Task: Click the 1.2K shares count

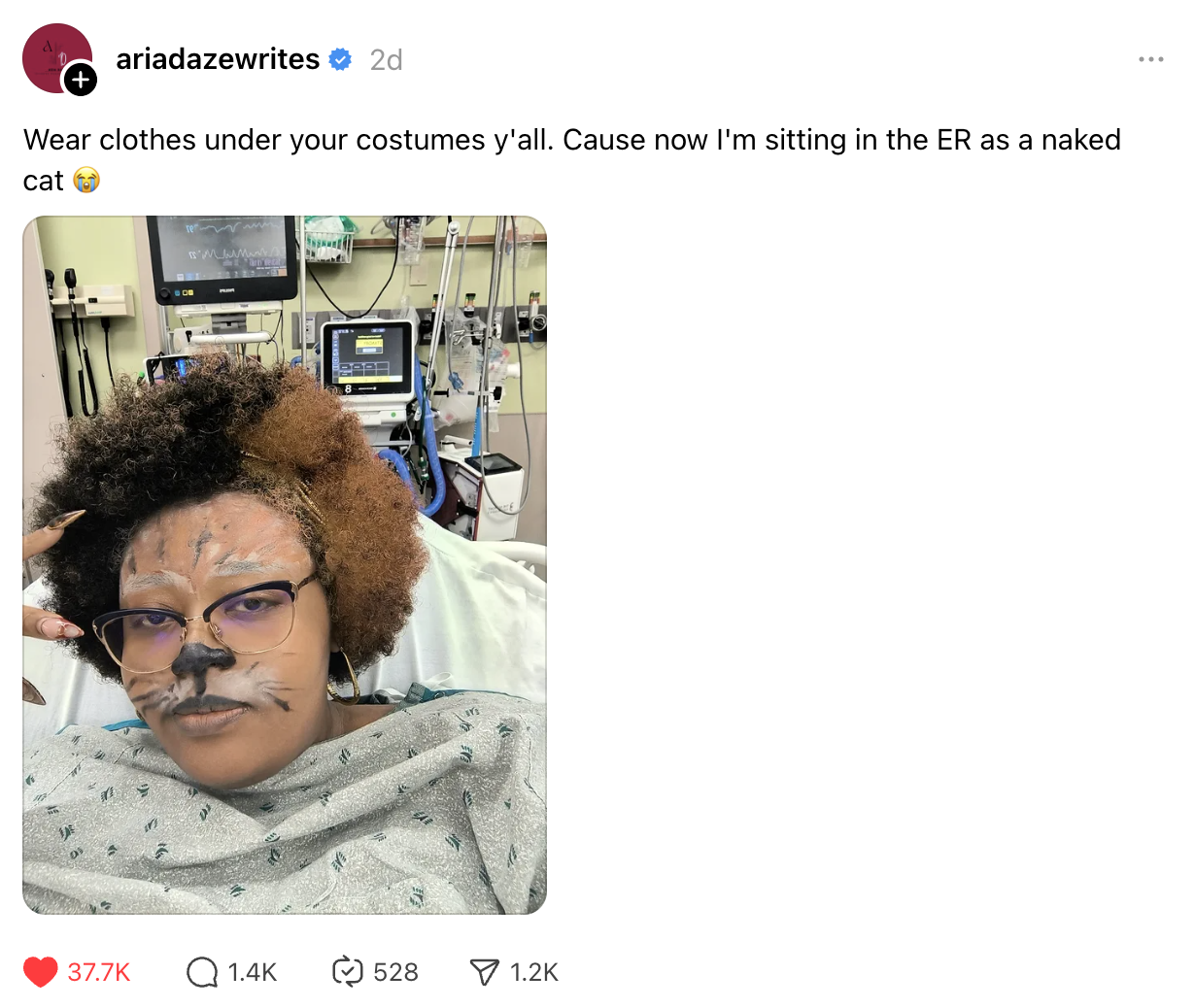Action: point(534,972)
